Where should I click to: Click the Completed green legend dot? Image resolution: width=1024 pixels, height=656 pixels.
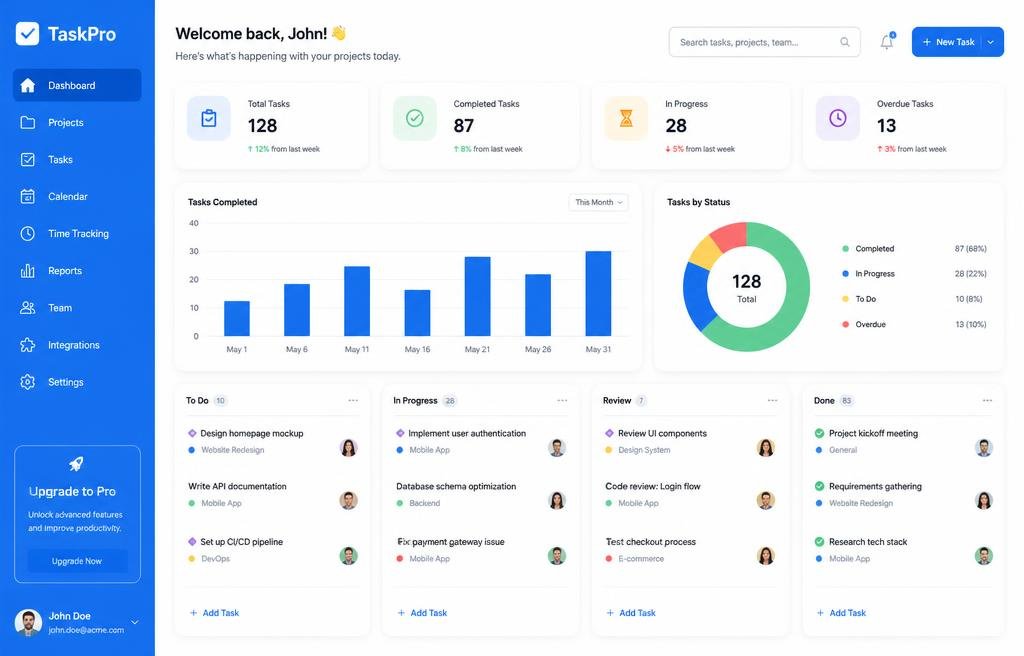click(x=846, y=249)
